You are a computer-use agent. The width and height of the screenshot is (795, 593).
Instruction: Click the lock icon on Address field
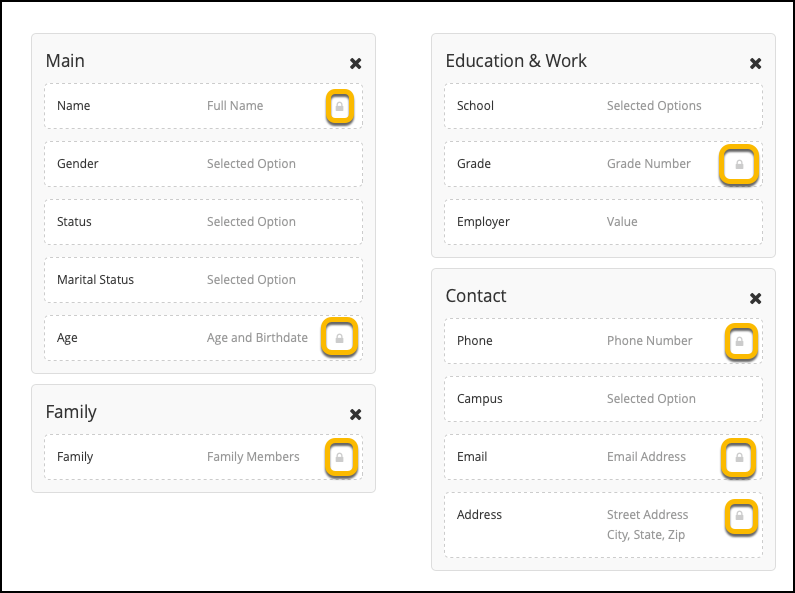pos(739,516)
